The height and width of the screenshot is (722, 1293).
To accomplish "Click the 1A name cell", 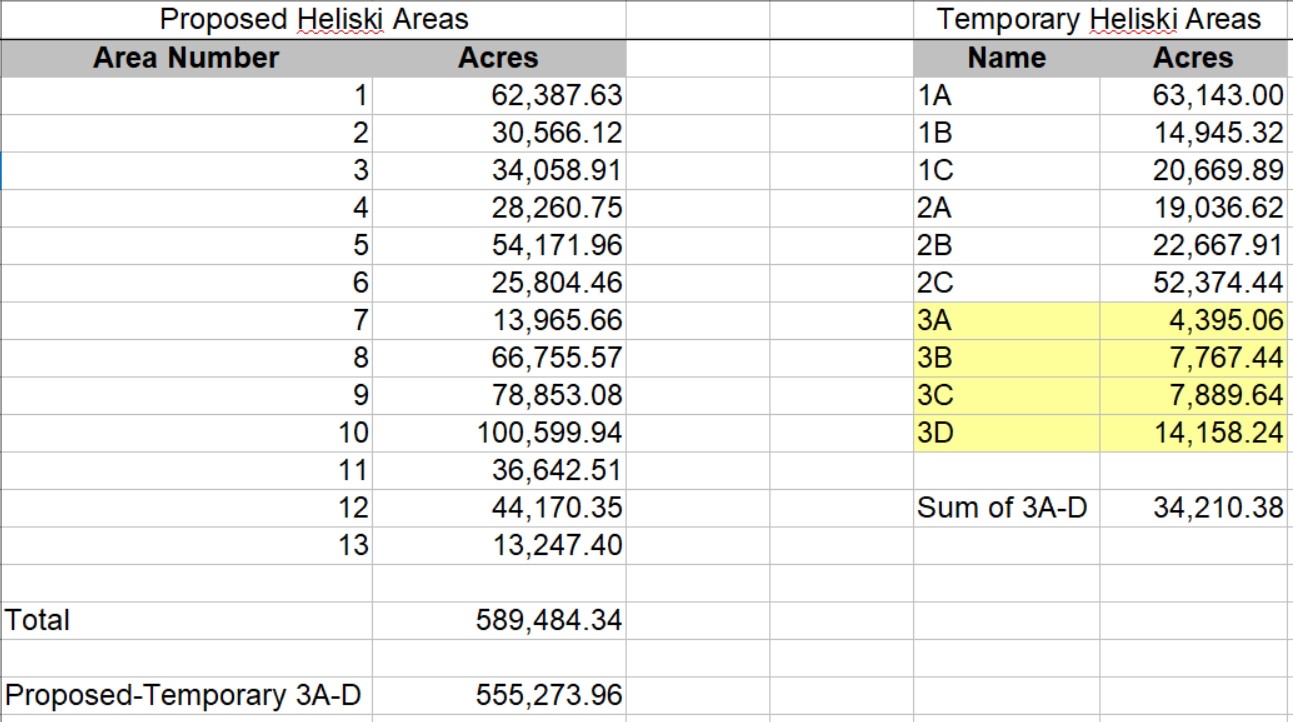I will (x=1006, y=96).
